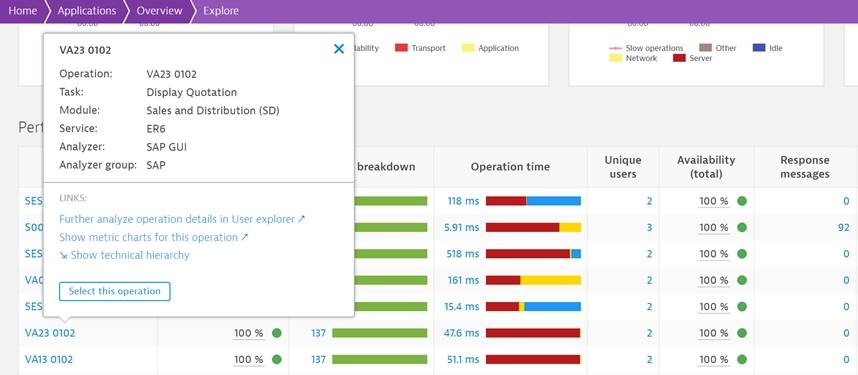Click the 161 ms operation time value
This screenshot has width=858, height=375.
point(463,280)
